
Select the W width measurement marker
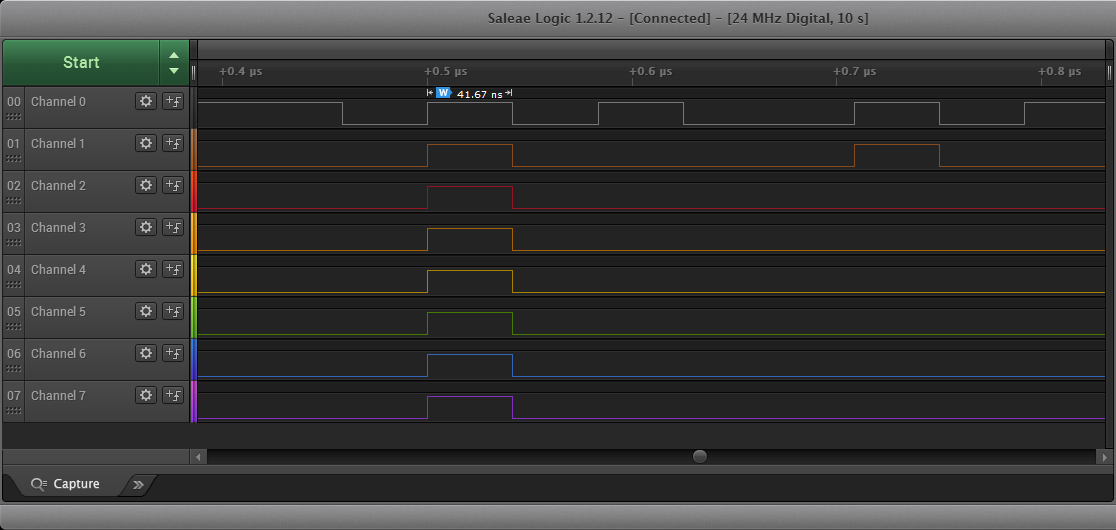click(x=443, y=93)
